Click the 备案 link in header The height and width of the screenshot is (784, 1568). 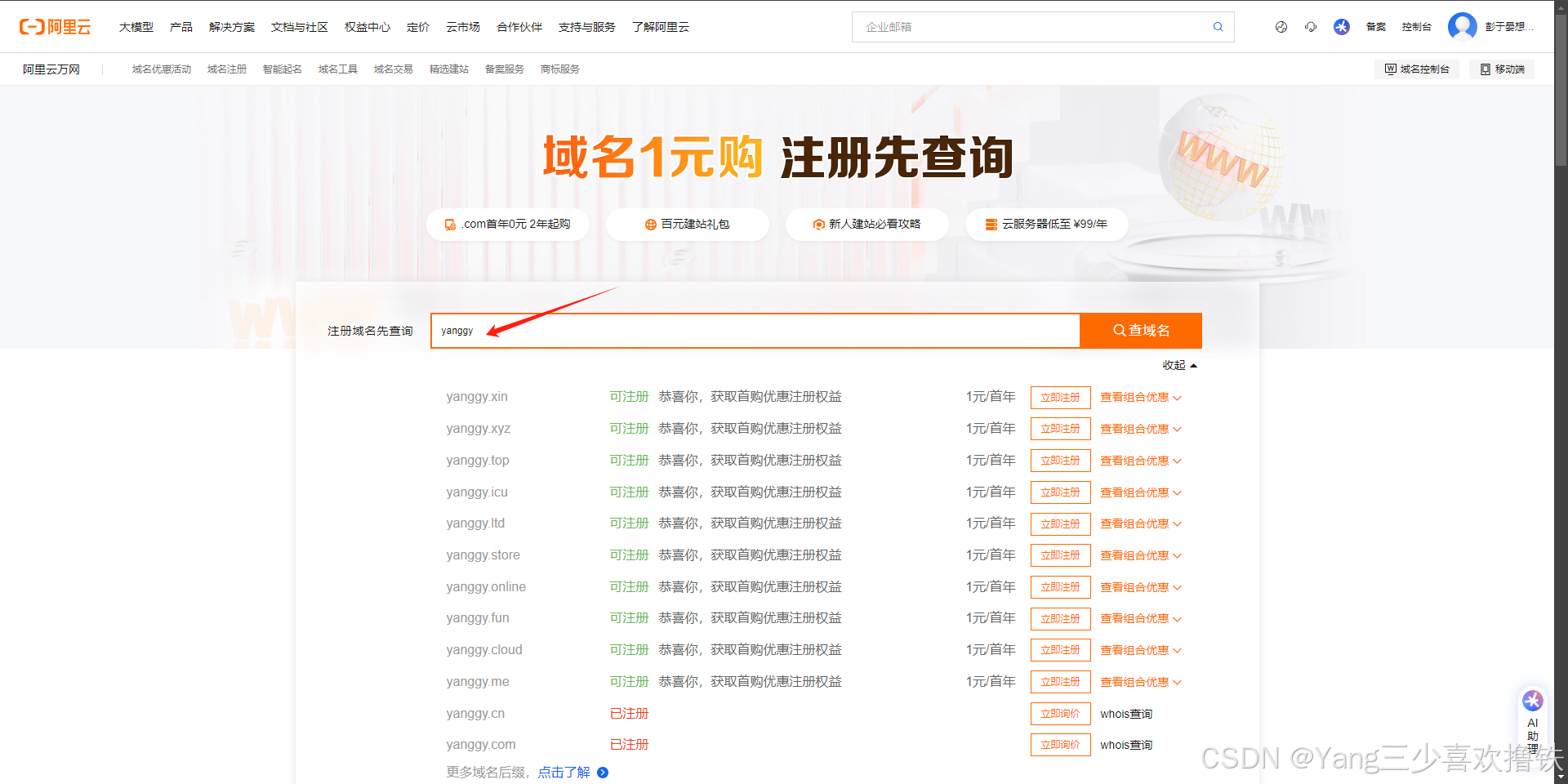1376,27
